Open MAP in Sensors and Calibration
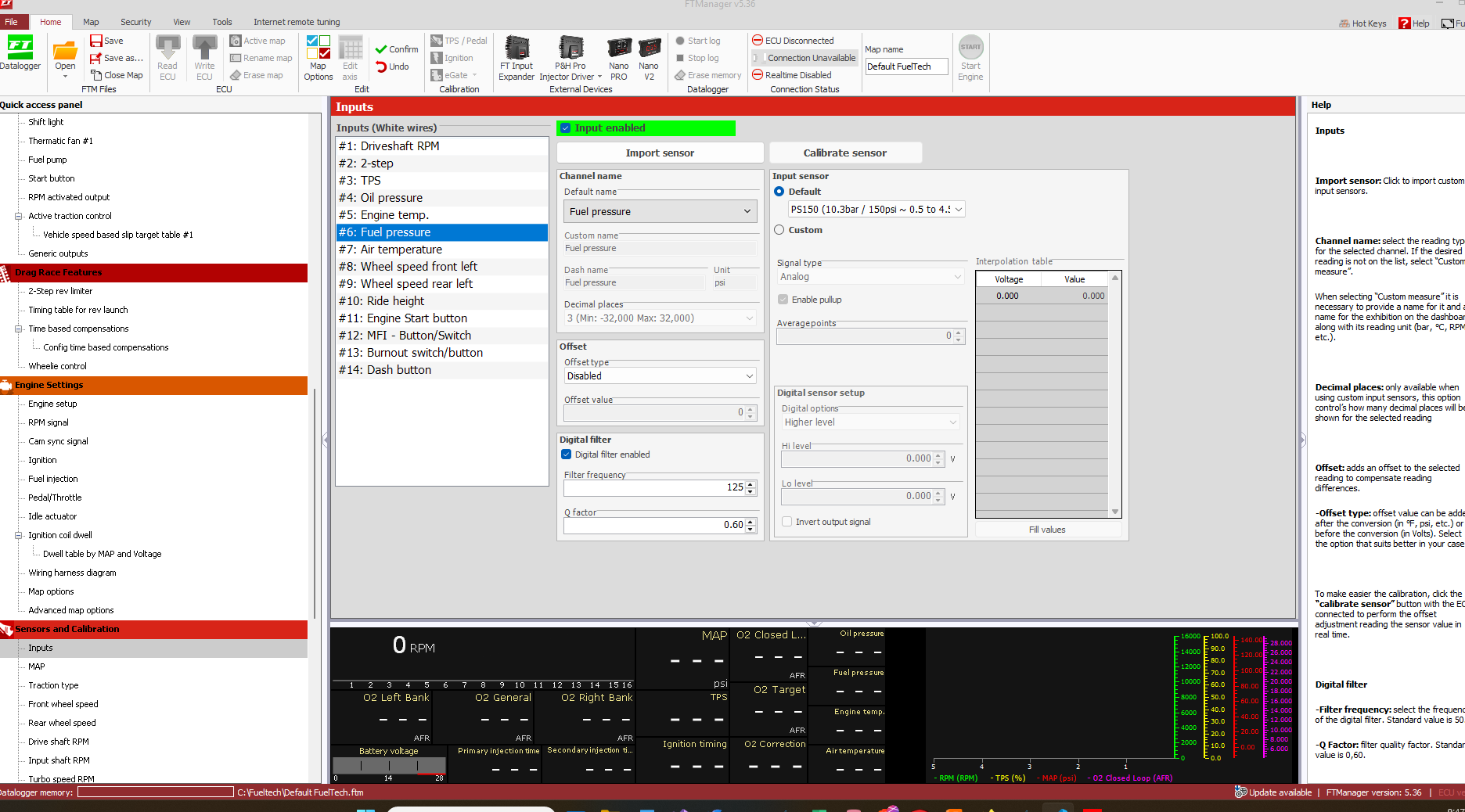 click(37, 666)
